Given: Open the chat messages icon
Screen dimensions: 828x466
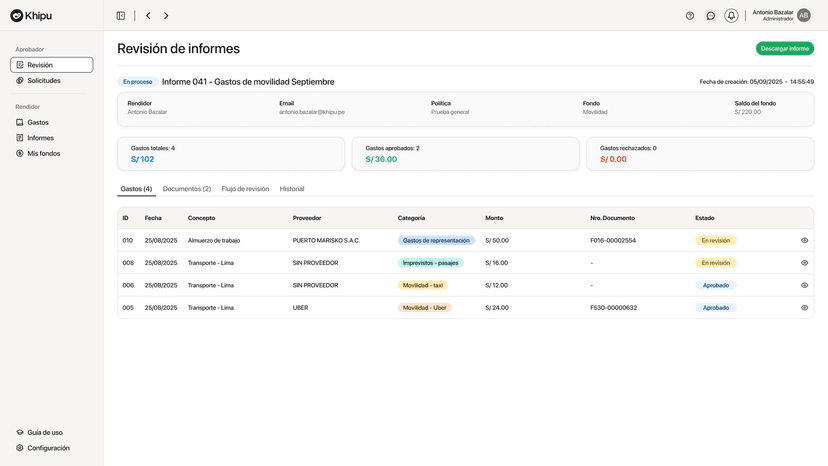Looking at the screenshot, I should [x=711, y=16].
